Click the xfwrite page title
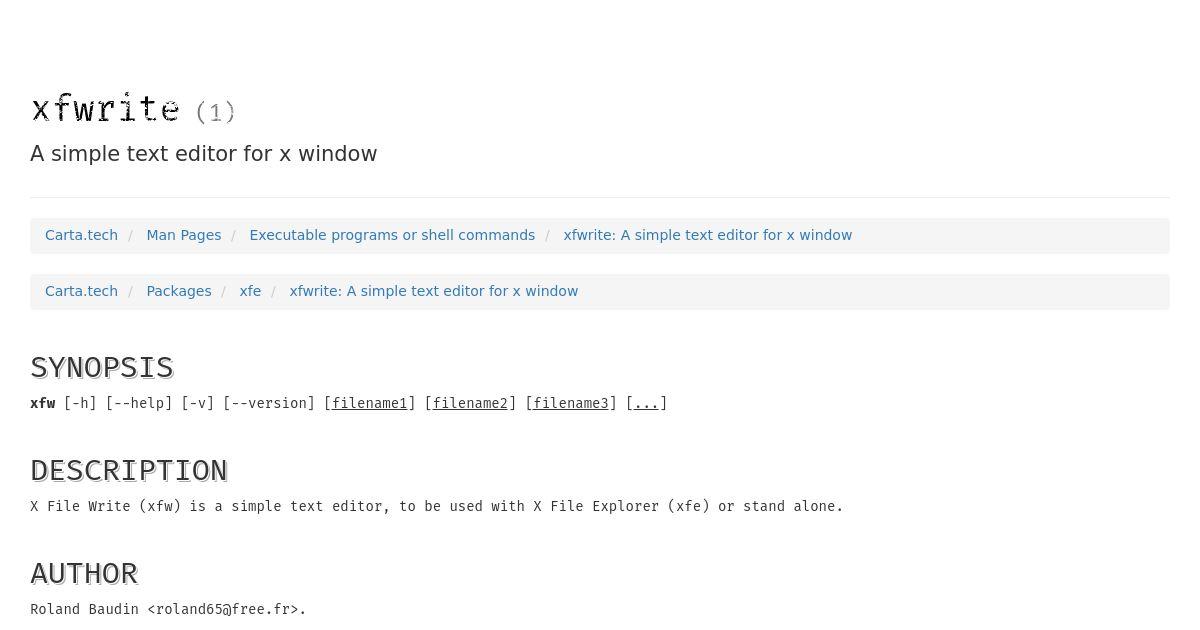The width and height of the screenshot is (1200, 630). (x=105, y=108)
